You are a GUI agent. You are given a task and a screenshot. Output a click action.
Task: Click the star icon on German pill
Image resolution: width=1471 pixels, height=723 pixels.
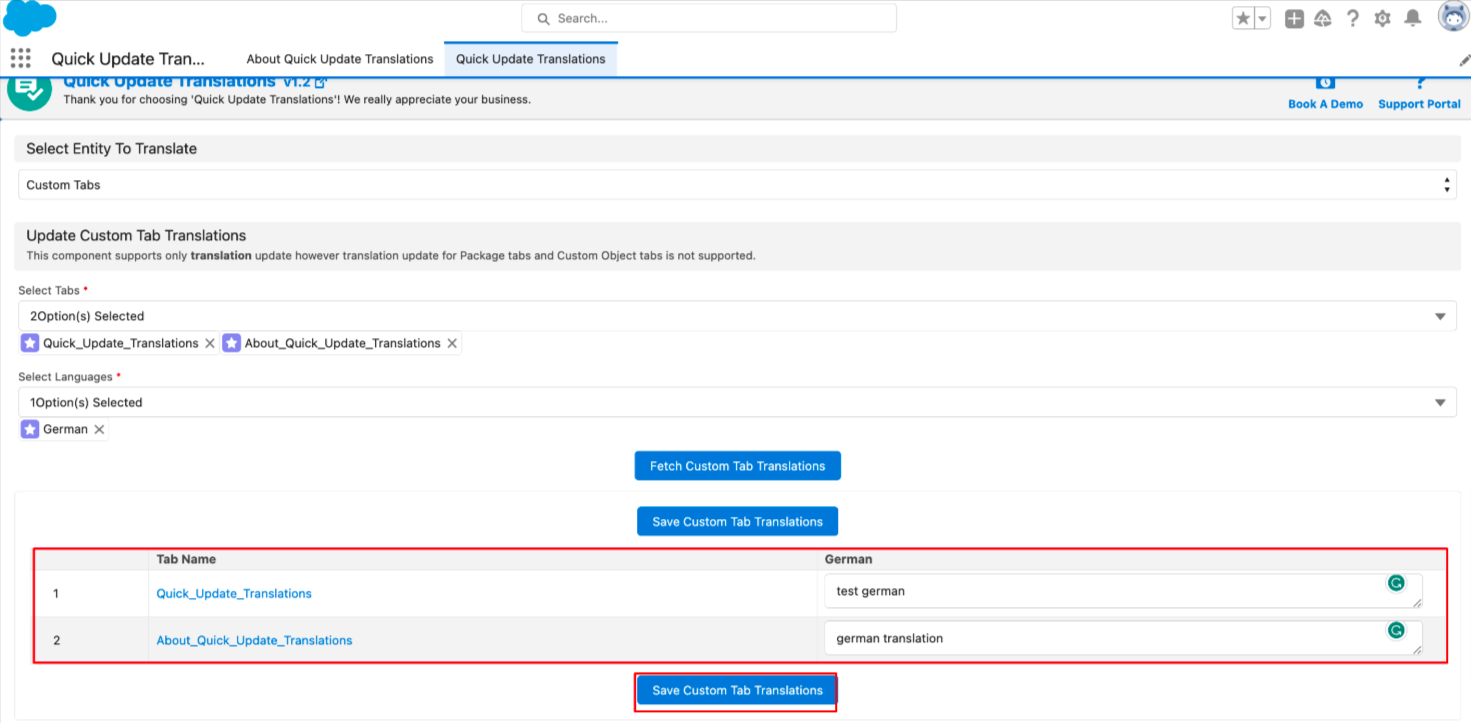click(x=30, y=429)
